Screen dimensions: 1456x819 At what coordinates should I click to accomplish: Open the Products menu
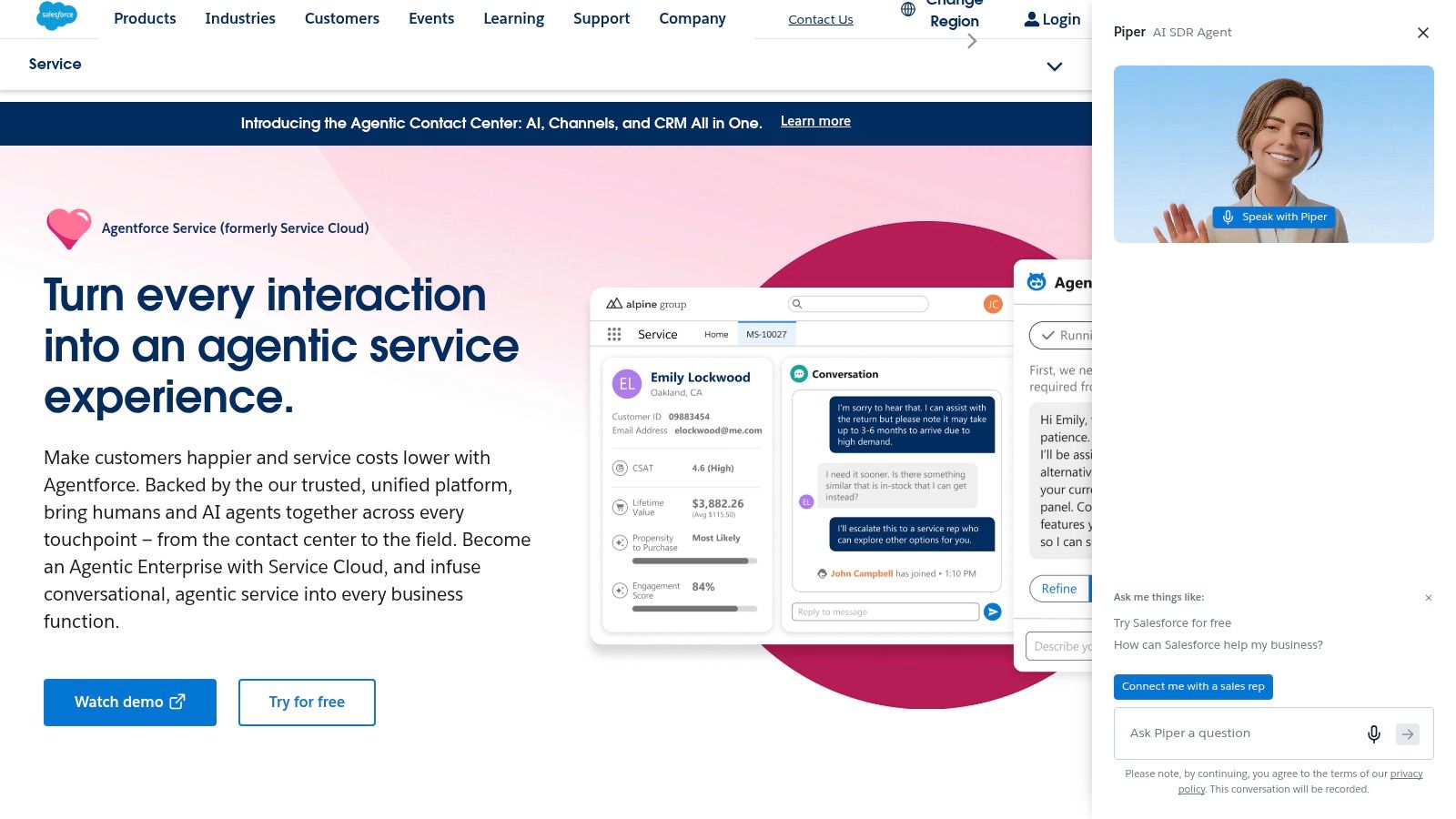tap(145, 18)
